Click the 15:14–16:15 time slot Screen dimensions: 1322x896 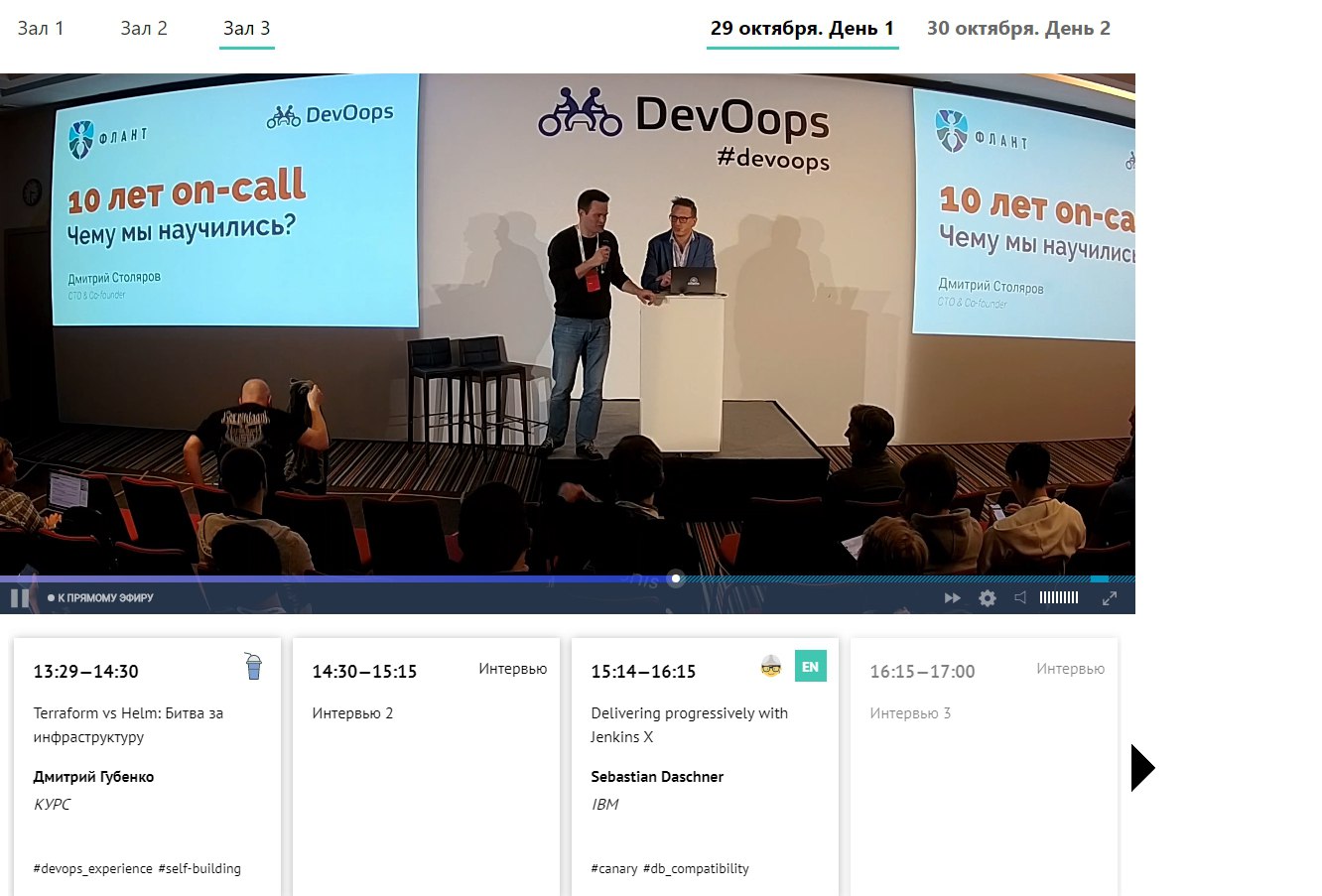coord(643,672)
